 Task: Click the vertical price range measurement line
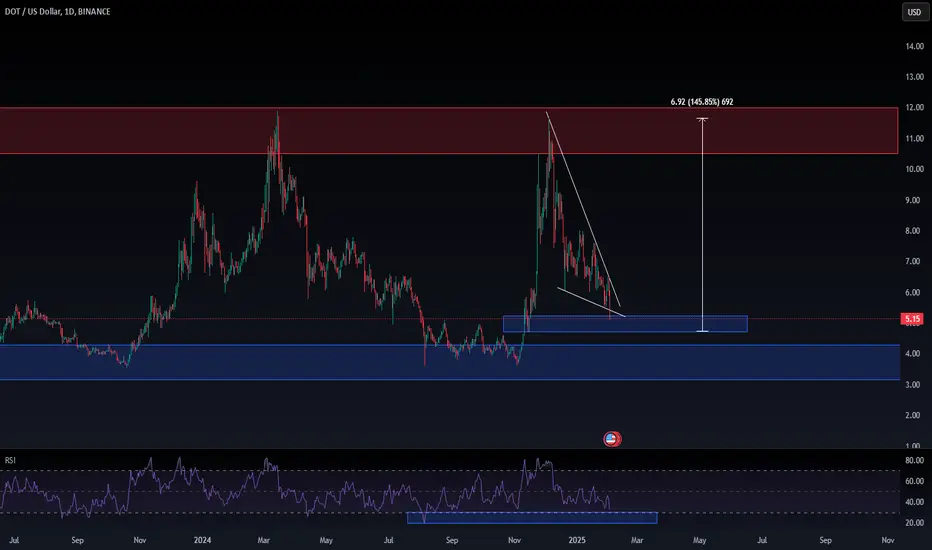point(703,225)
